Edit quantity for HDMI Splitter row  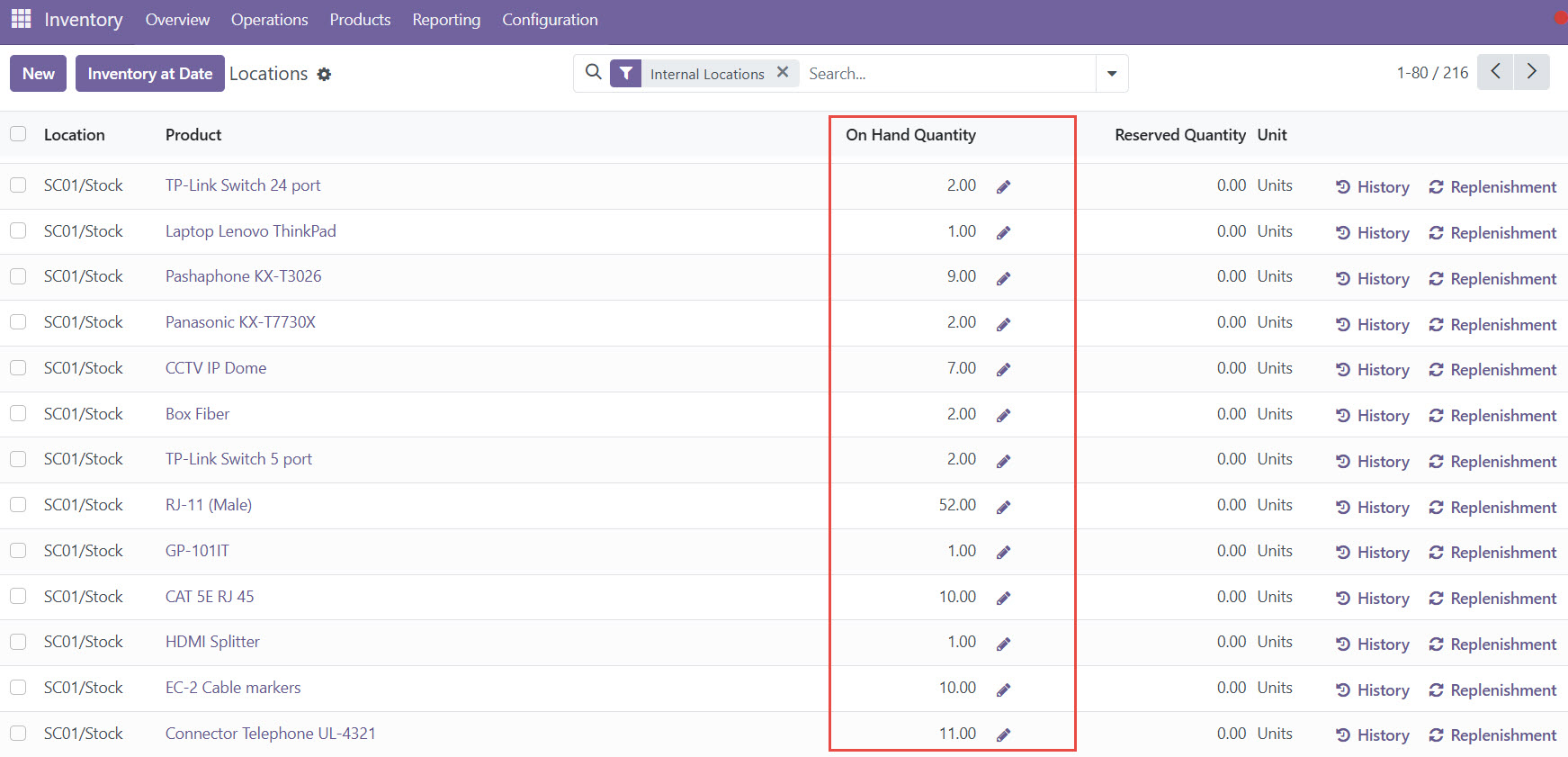click(x=1003, y=644)
